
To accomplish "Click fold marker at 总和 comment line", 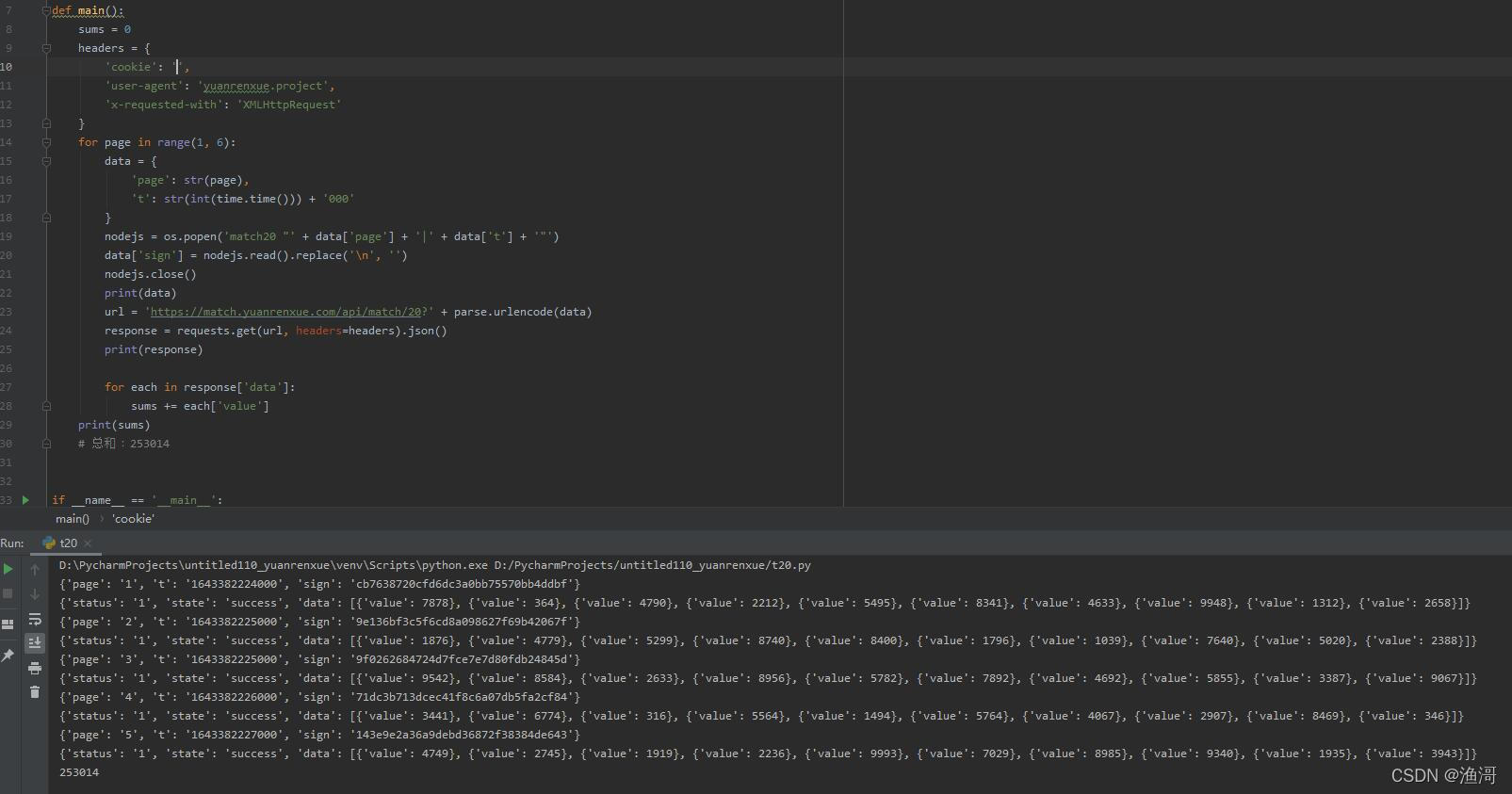I will [x=46, y=444].
